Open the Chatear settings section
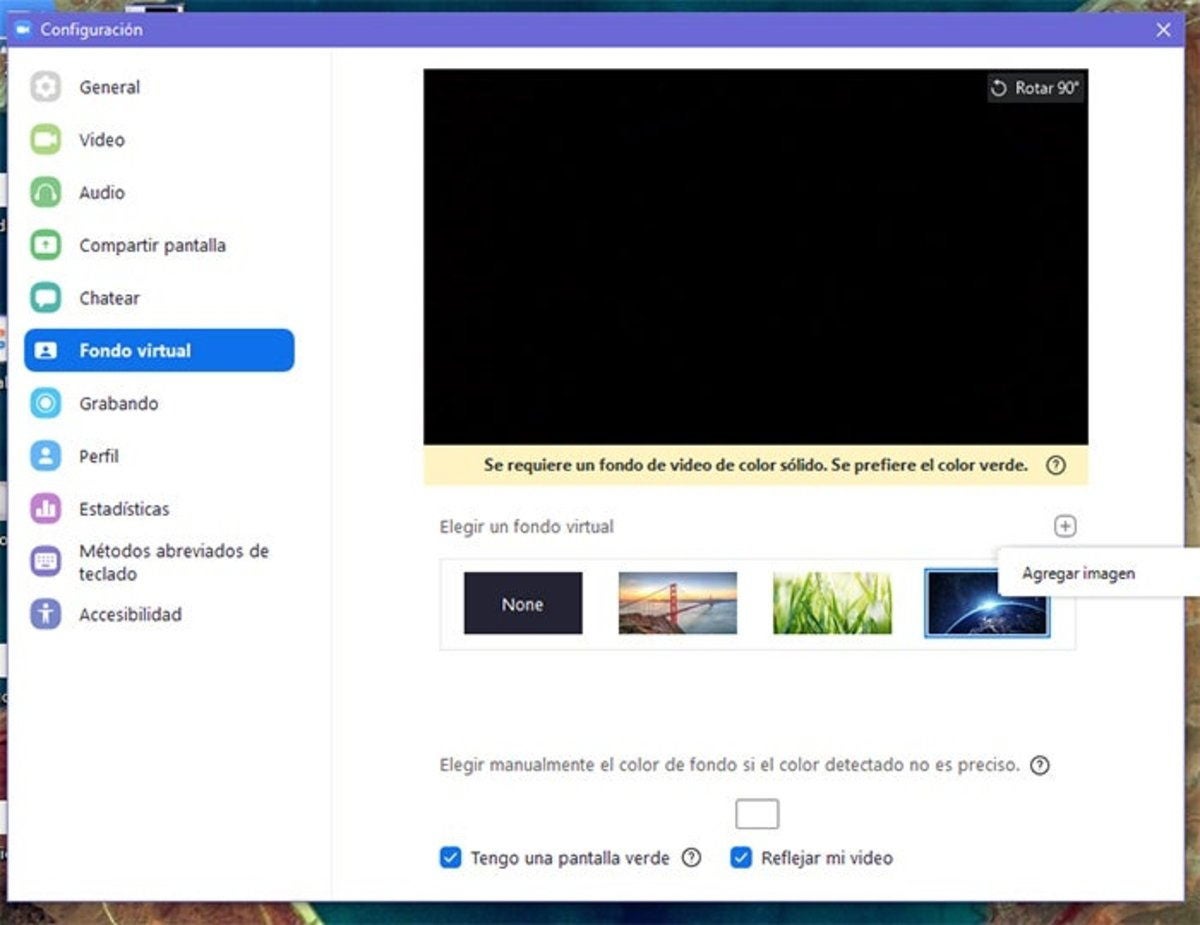This screenshot has height=925, width=1200. (x=110, y=297)
